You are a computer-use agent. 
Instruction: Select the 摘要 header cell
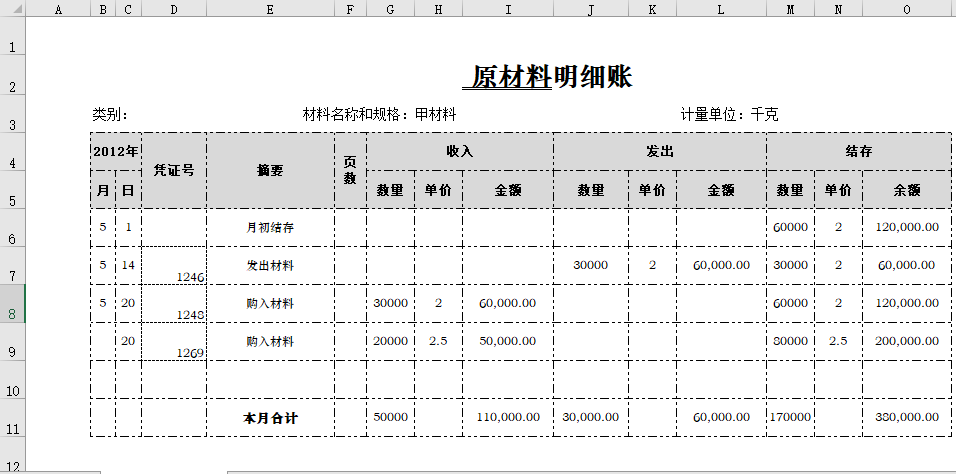click(x=270, y=170)
